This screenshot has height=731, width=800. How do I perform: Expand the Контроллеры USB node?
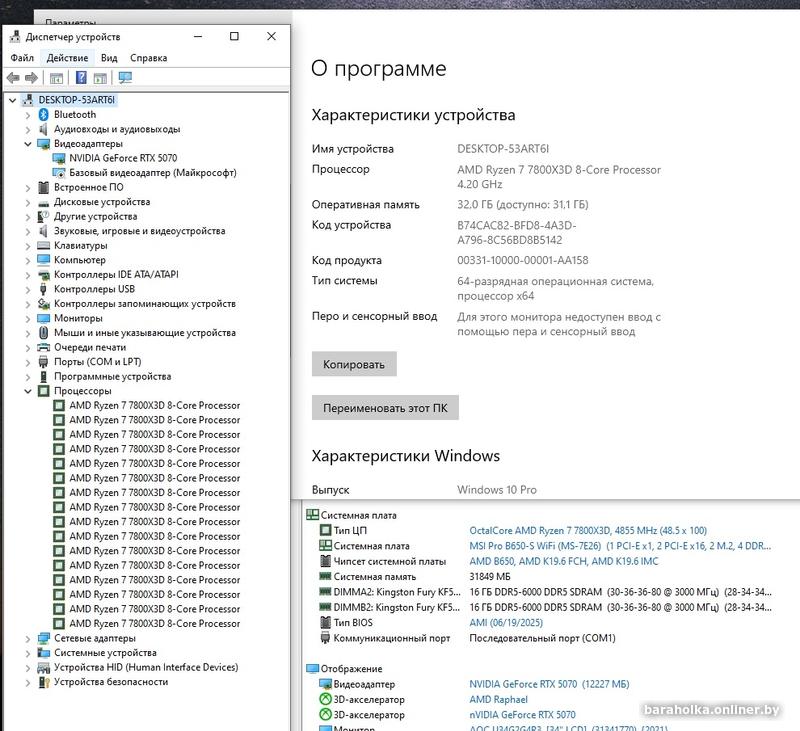(28, 290)
